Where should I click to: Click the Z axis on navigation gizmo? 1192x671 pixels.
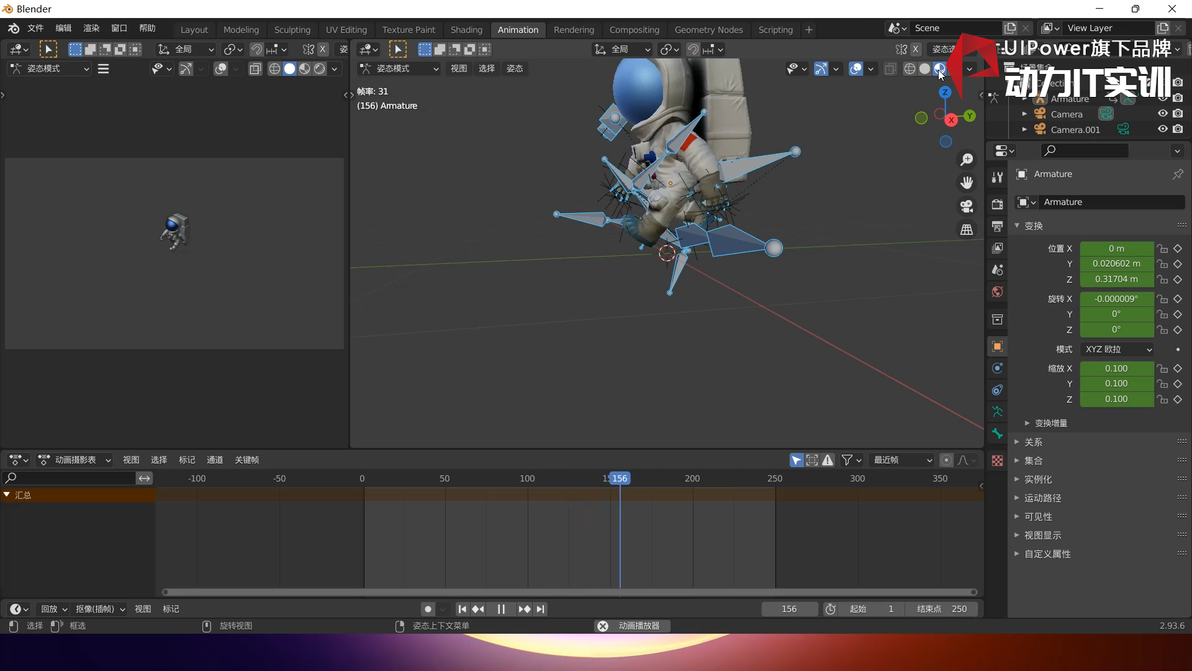[945, 92]
